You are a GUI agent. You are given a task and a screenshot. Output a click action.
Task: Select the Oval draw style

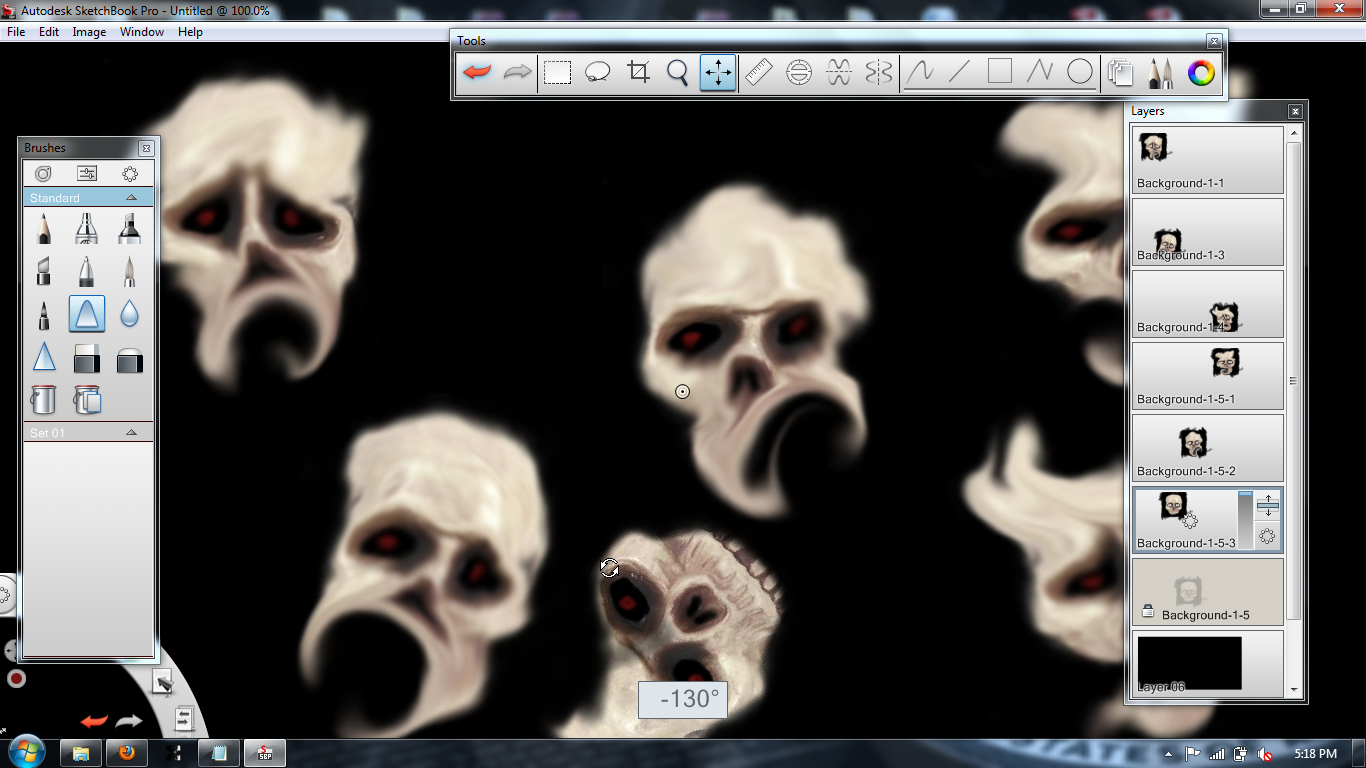pyautogui.click(x=1080, y=73)
